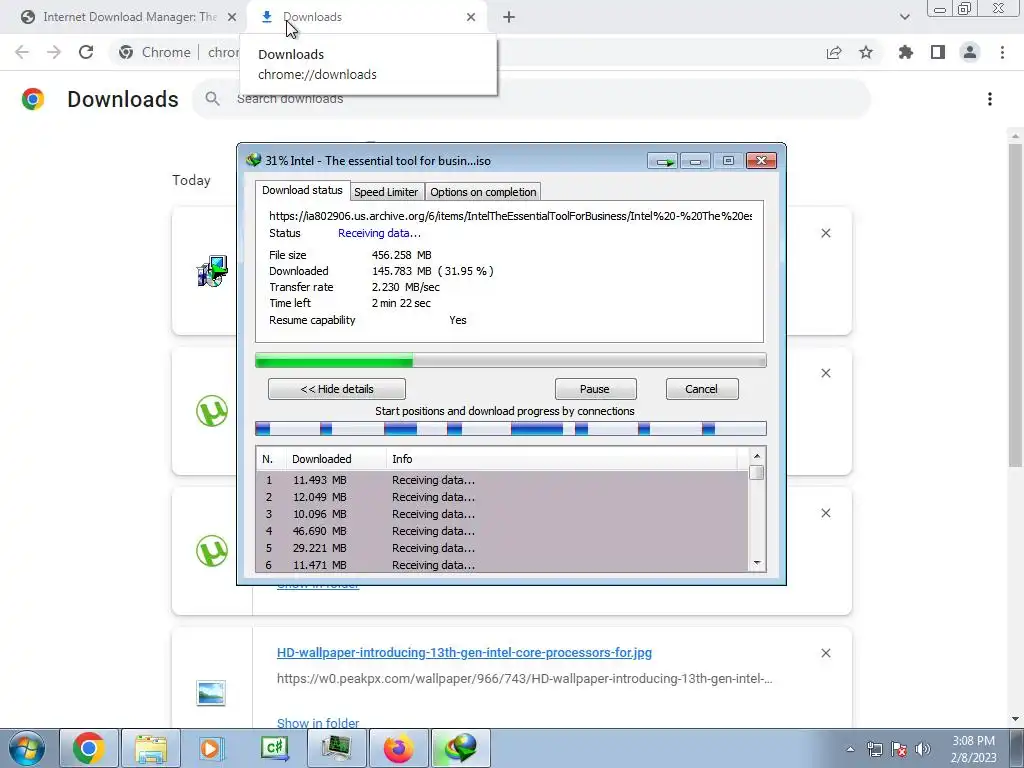The height and width of the screenshot is (768, 1024).
Task: Open new tab with plus button
Action: pos(509,17)
